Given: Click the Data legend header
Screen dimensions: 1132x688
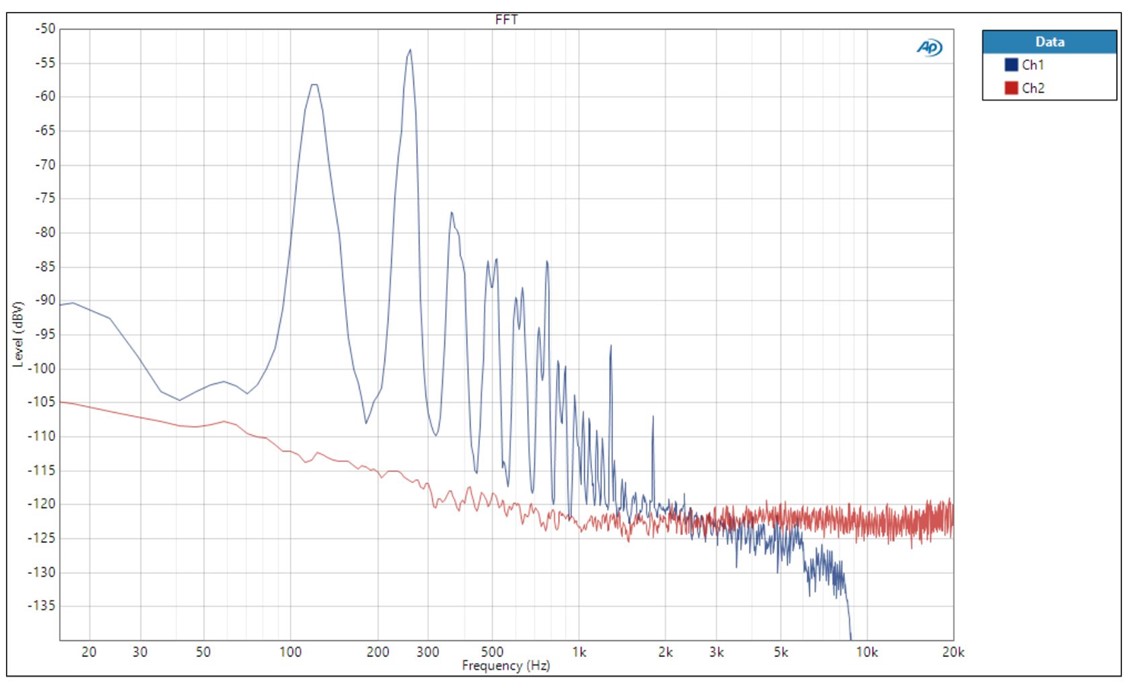Looking at the screenshot, I should pos(1049,42).
